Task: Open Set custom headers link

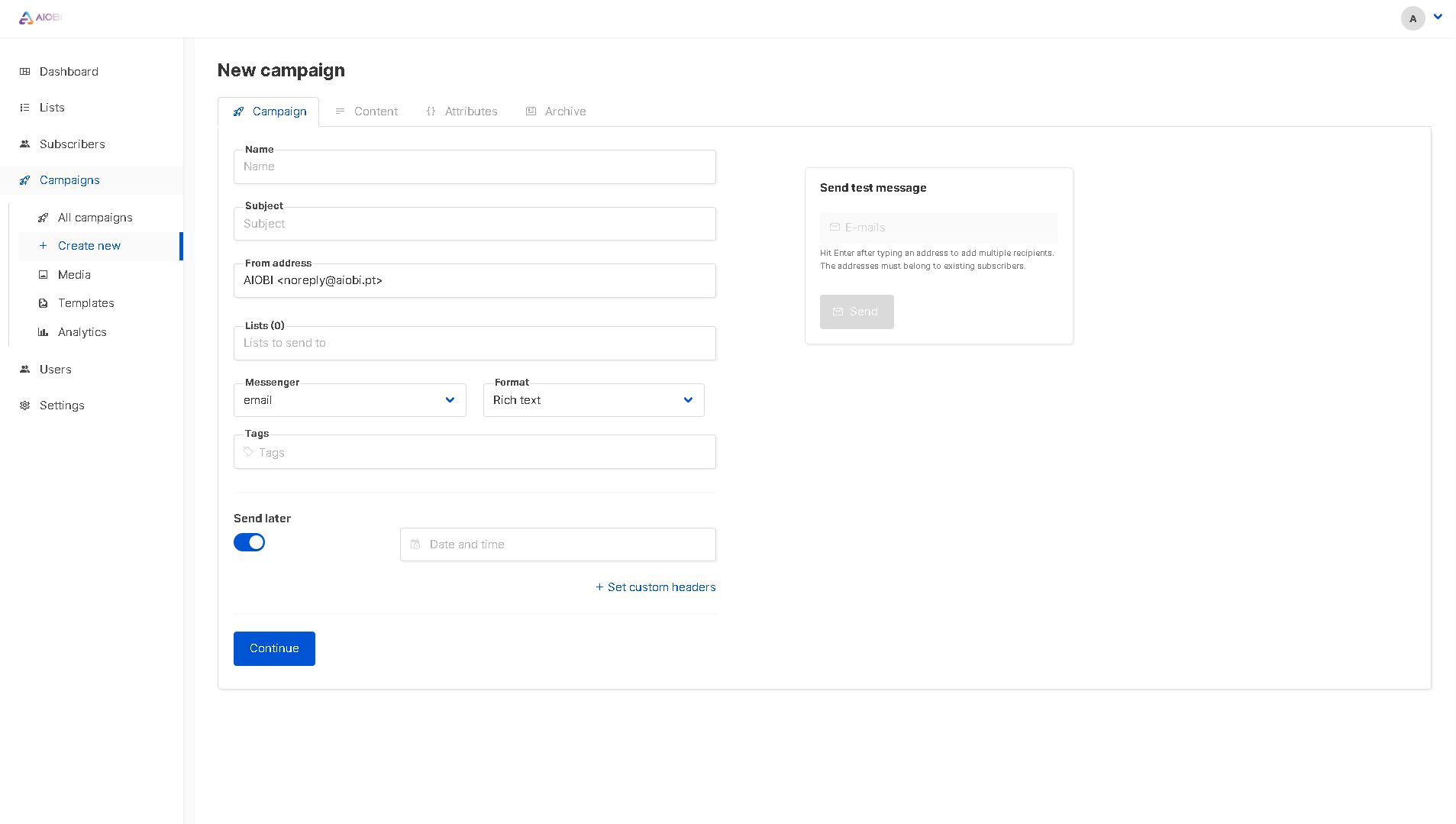Action: pos(655,586)
